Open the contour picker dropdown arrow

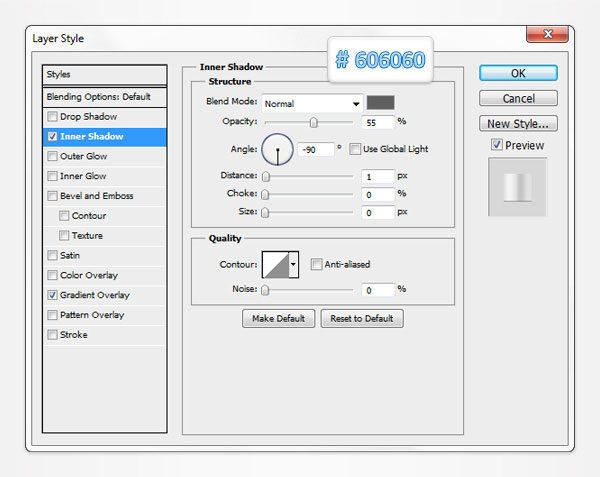(x=293, y=264)
